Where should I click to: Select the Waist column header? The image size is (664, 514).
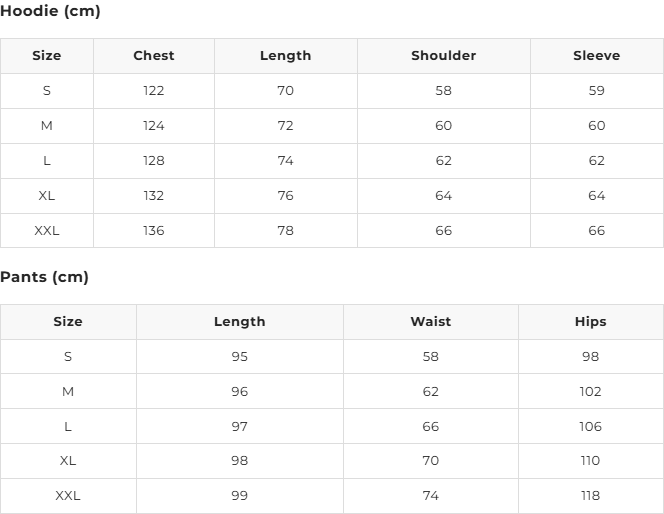430,322
